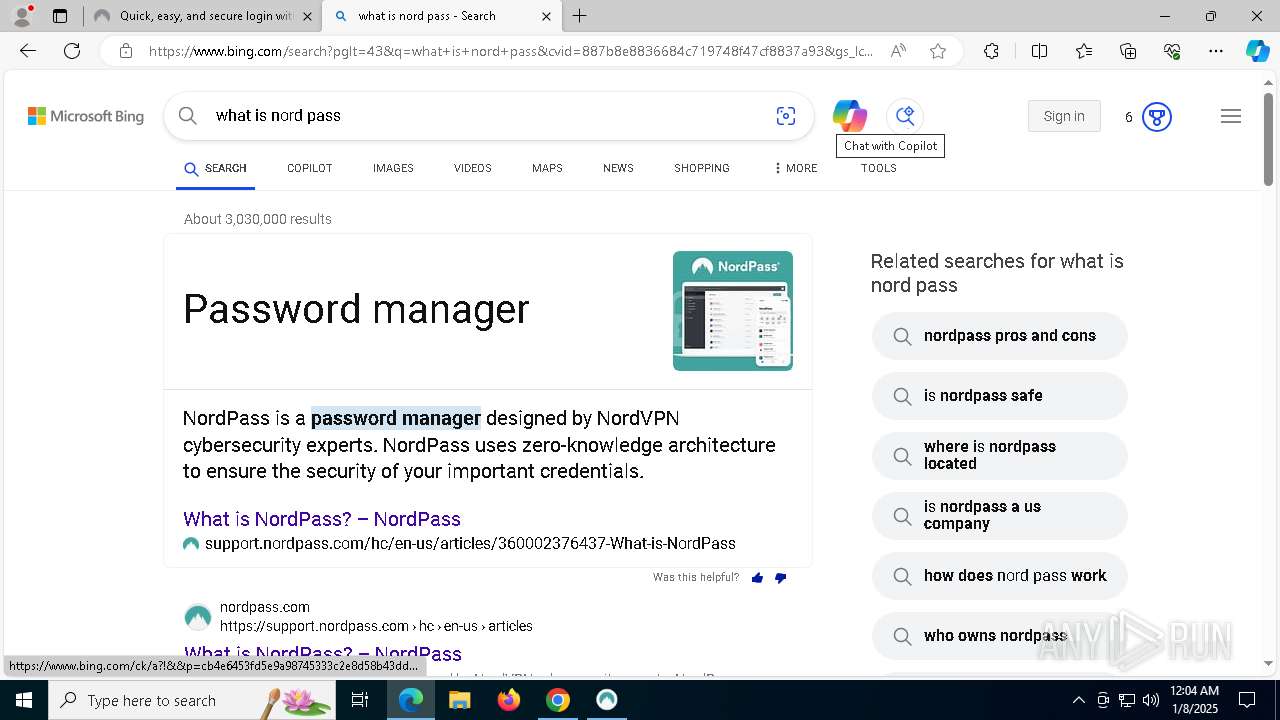The image size is (1280, 720).
Task: Toggle split screen view
Action: pyautogui.click(x=1039, y=51)
